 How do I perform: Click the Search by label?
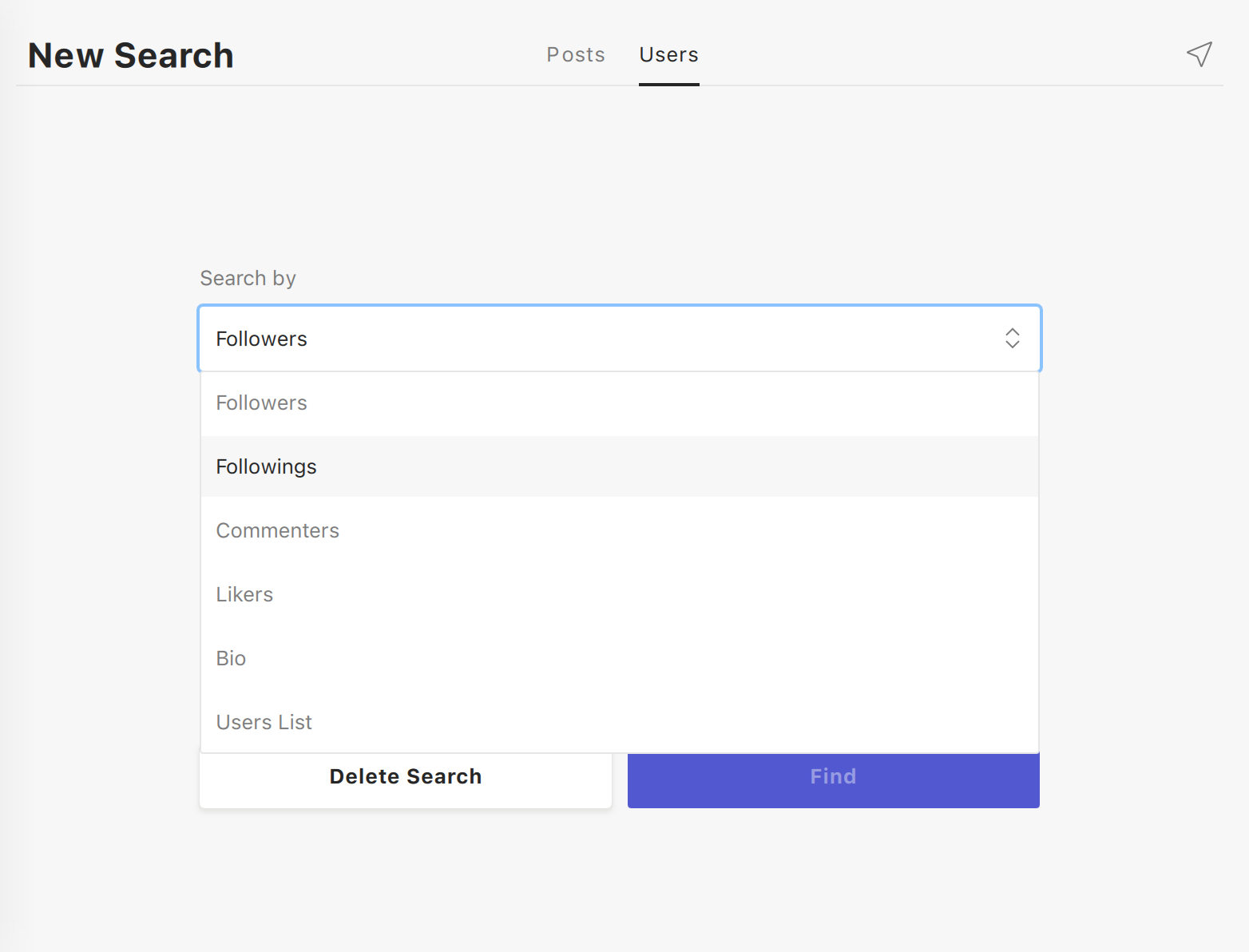248,278
